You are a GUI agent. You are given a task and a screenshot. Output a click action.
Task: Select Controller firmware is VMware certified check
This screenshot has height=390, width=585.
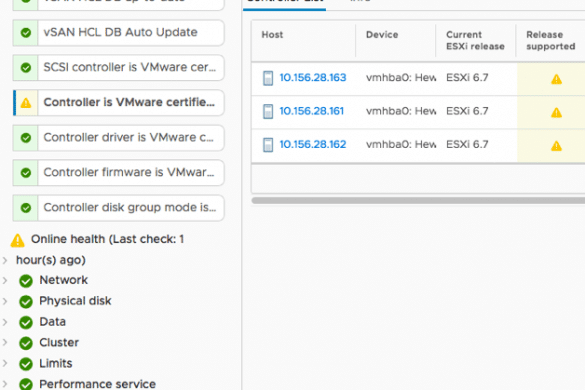[119, 173]
